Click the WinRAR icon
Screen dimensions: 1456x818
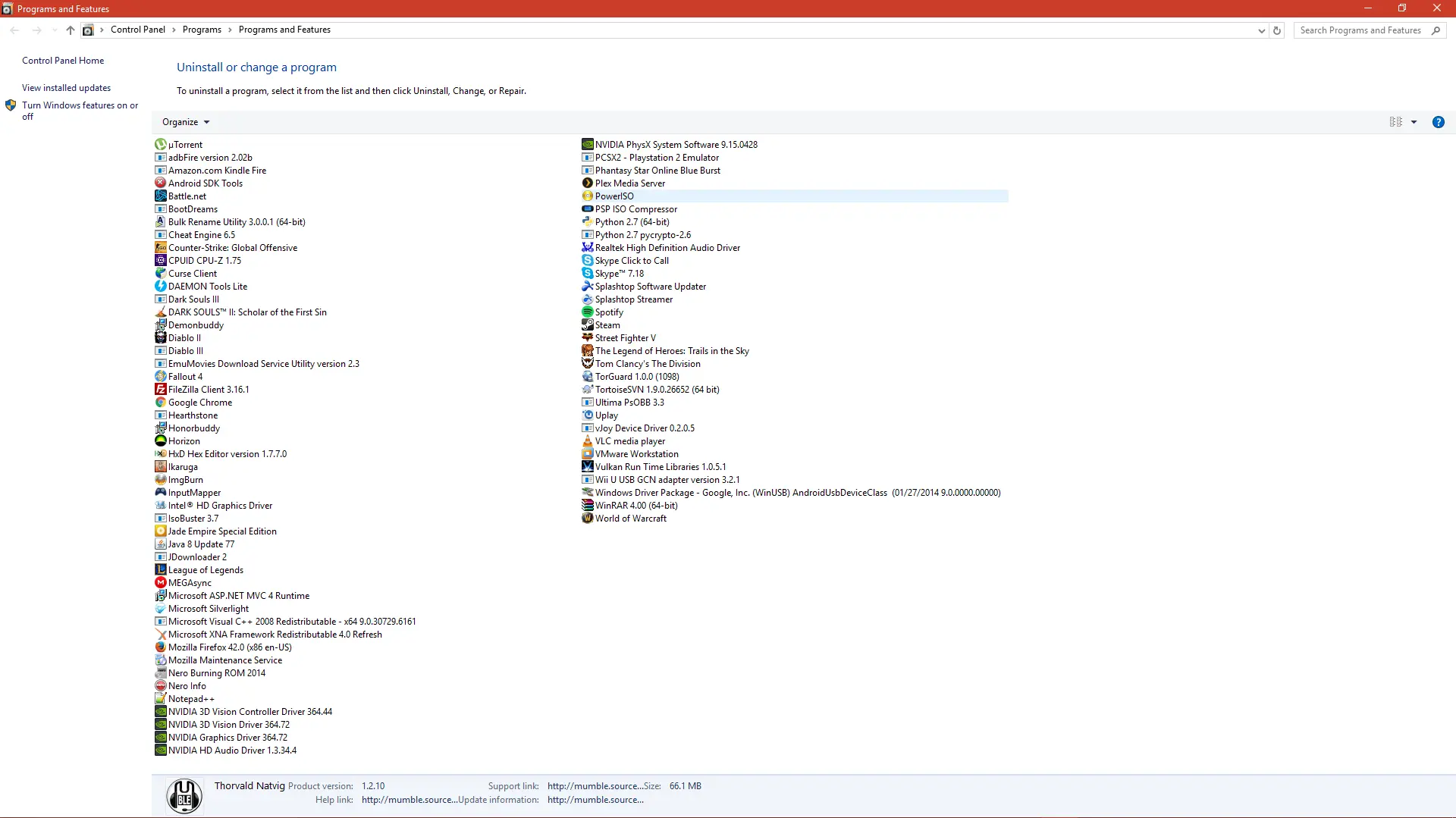pyautogui.click(x=588, y=505)
